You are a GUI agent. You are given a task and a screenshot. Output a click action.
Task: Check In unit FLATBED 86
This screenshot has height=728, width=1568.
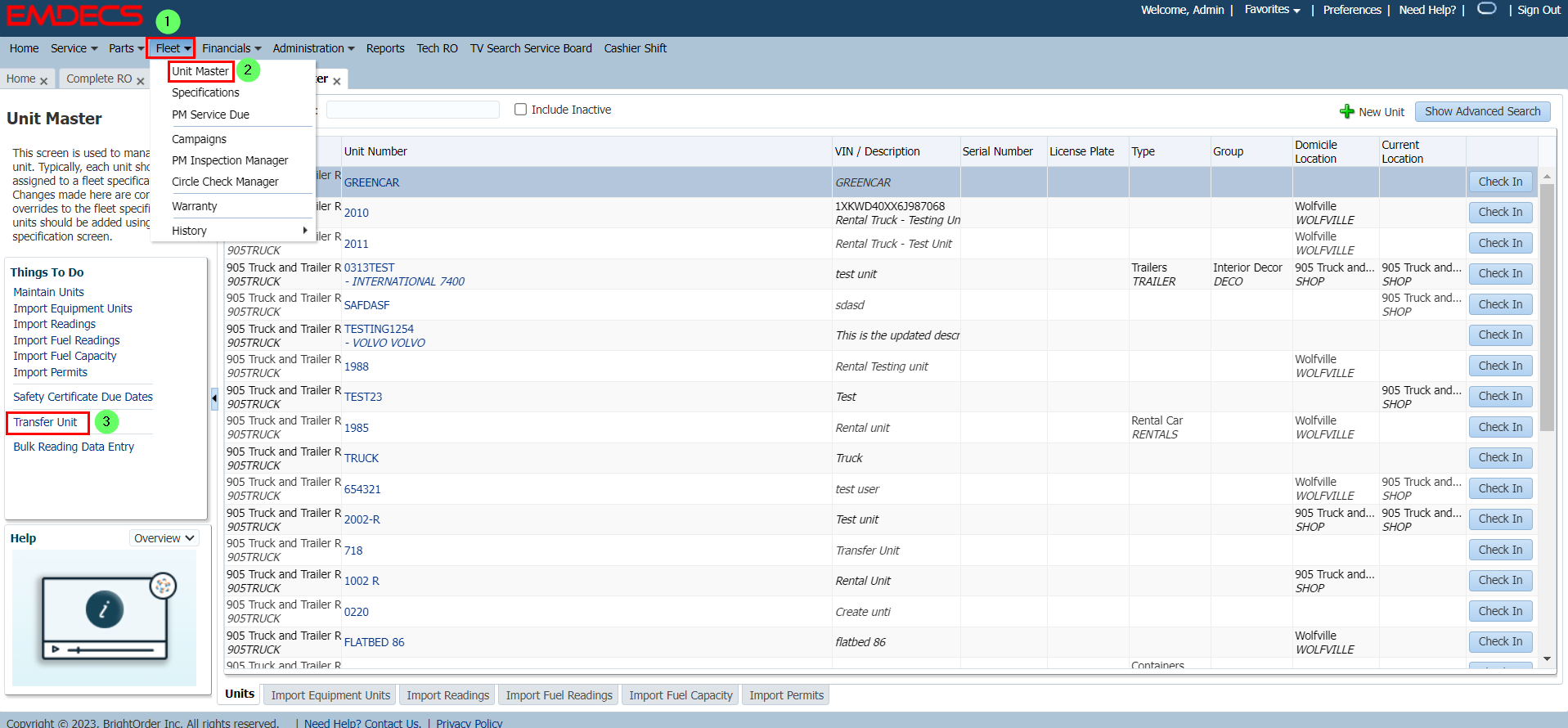point(1500,641)
